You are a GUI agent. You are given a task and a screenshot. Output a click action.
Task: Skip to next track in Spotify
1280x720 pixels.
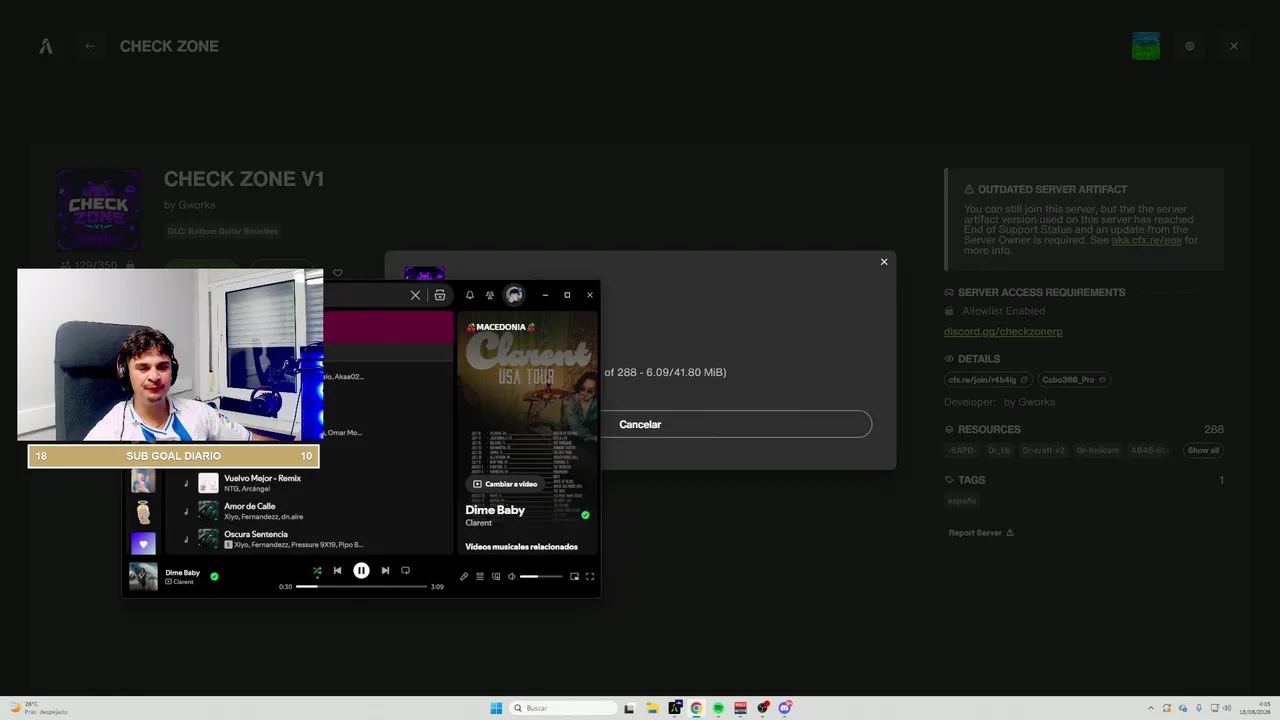385,570
